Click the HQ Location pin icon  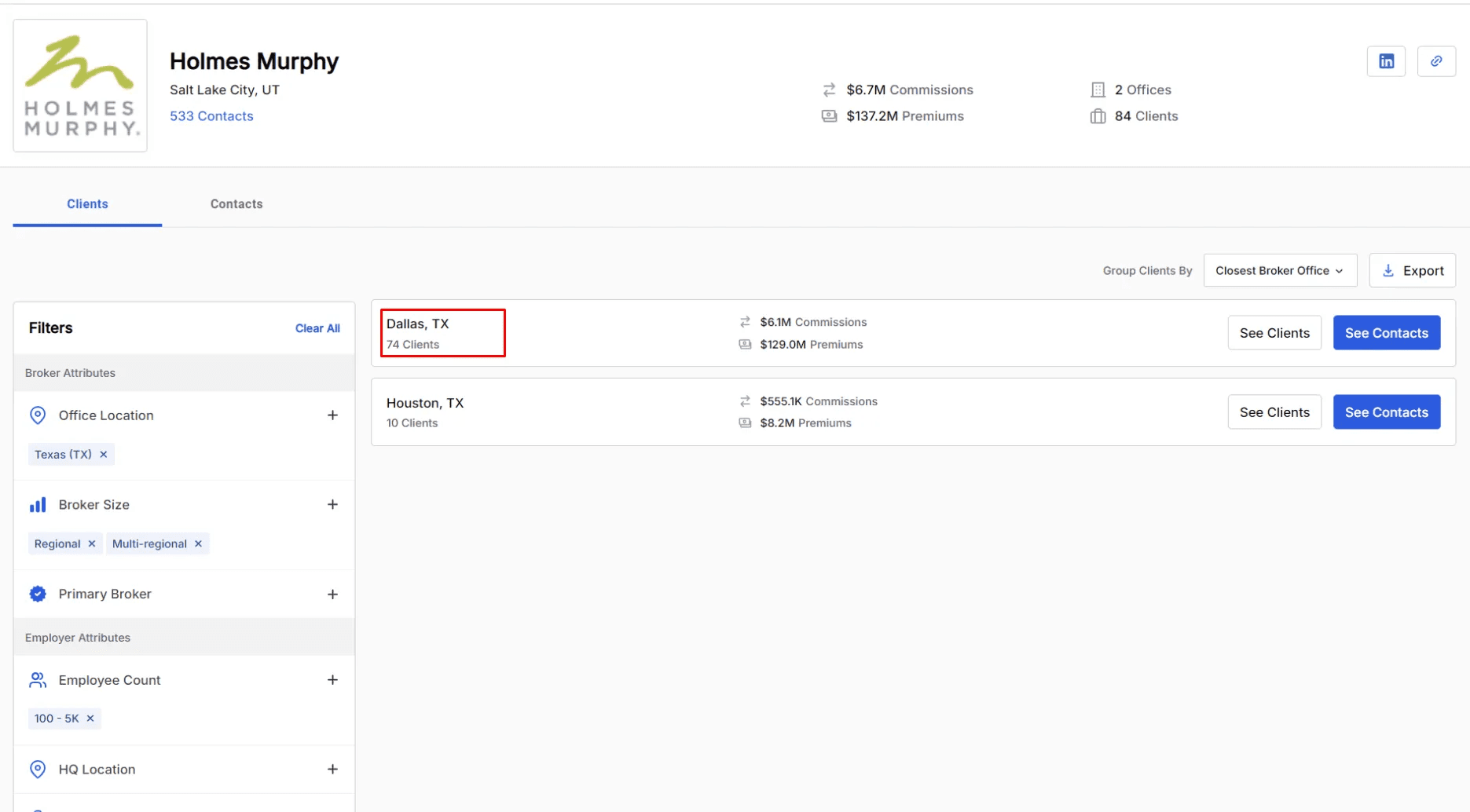point(37,769)
